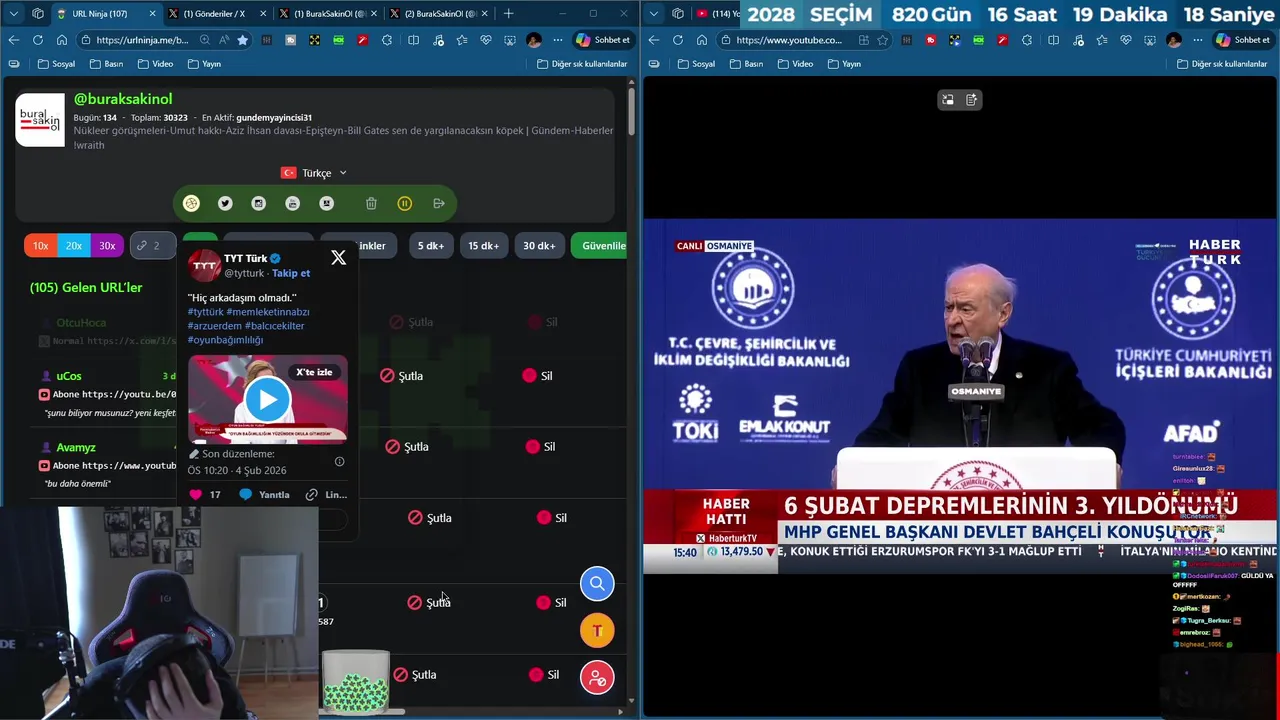
Task: Open Yayın bookmarks folder in left browser
Action: pos(203,63)
